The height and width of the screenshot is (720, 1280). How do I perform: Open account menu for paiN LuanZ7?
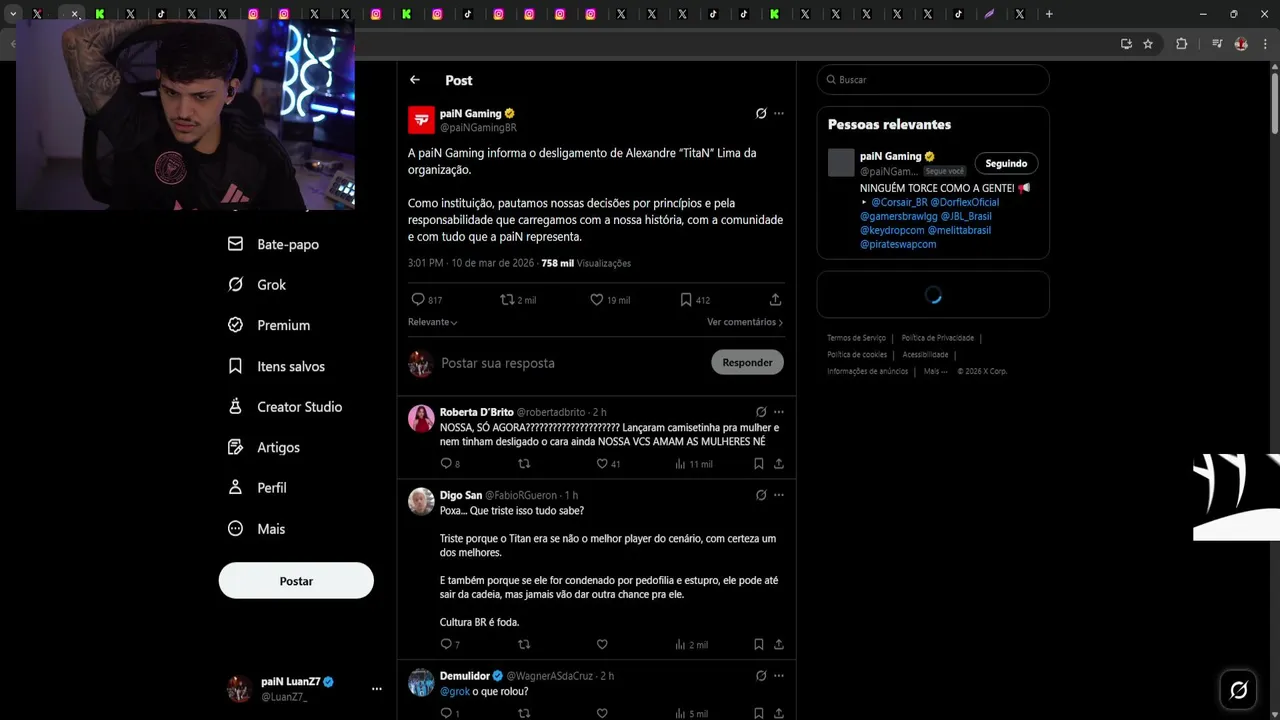pyautogui.click(x=377, y=688)
